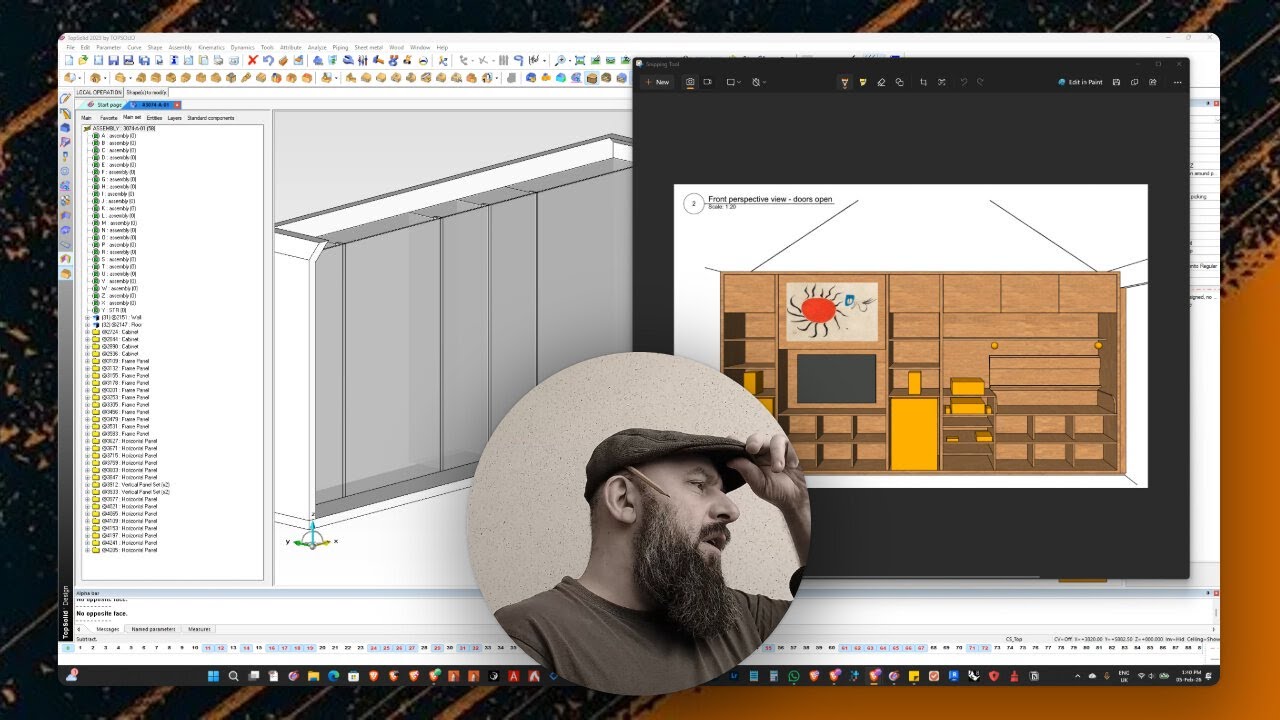This screenshot has width=1280, height=720.
Task: Click the Messages tab in alpha bar
Action: pyautogui.click(x=107, y=629)
